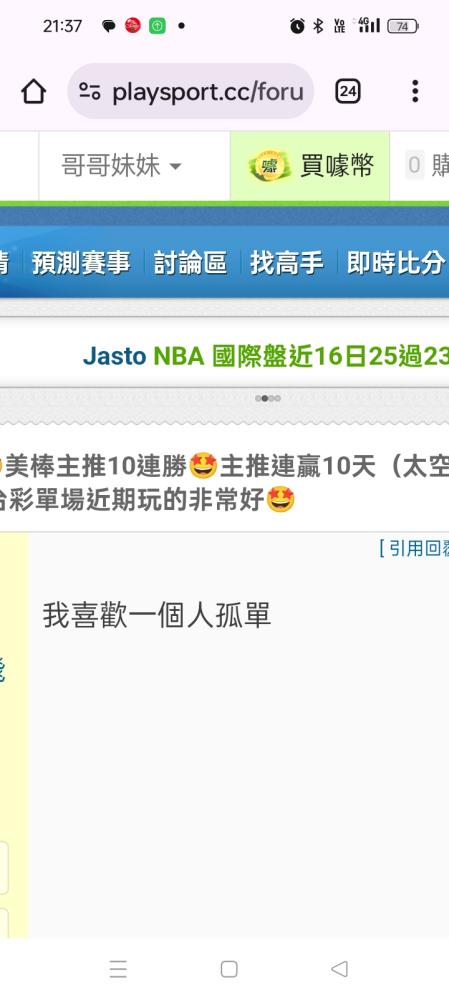The width and height of the screenshot is (449, 1000).
Task: Tap the playsport.cc address bar field
Action: coord(191,91)
